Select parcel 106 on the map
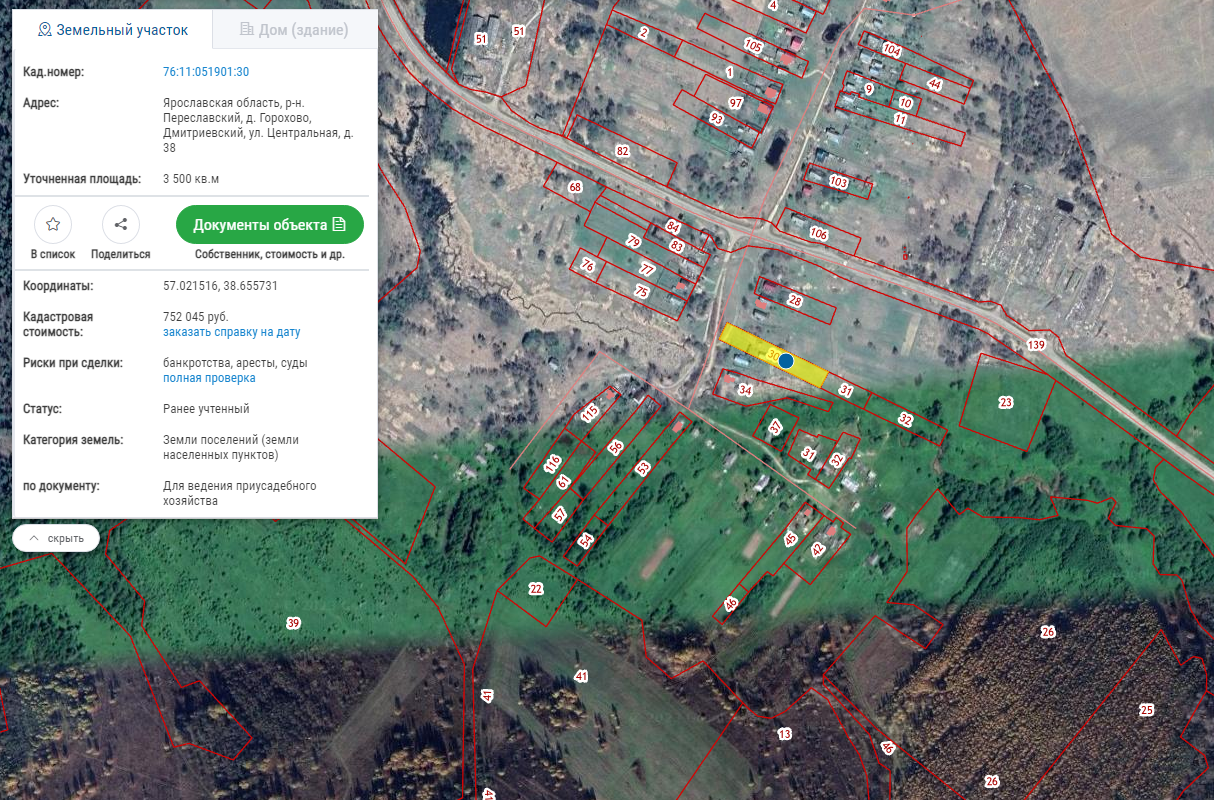Image resolution: width=1214 pixels, height=800 pixels. [x=819, y=234]
